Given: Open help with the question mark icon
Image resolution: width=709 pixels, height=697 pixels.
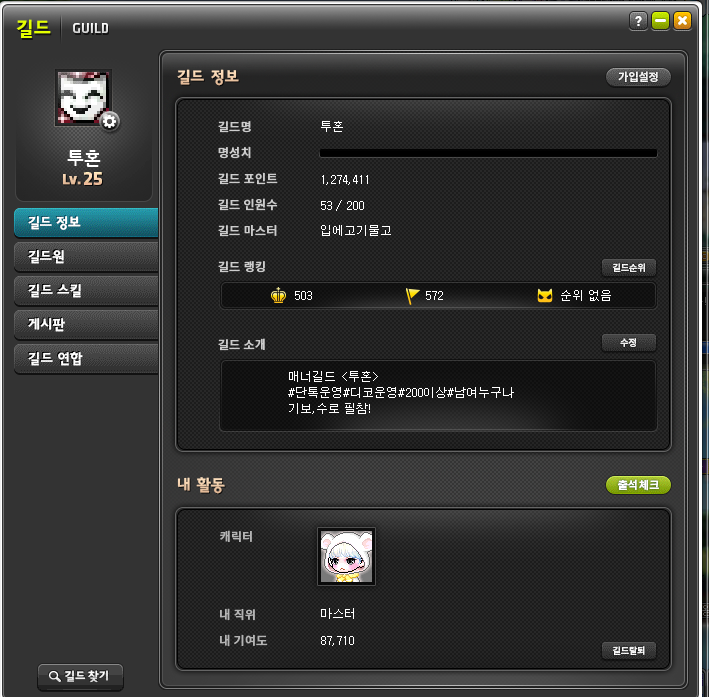Looking at the screenshot, I should pyautogui.click(x=638, y=21).
